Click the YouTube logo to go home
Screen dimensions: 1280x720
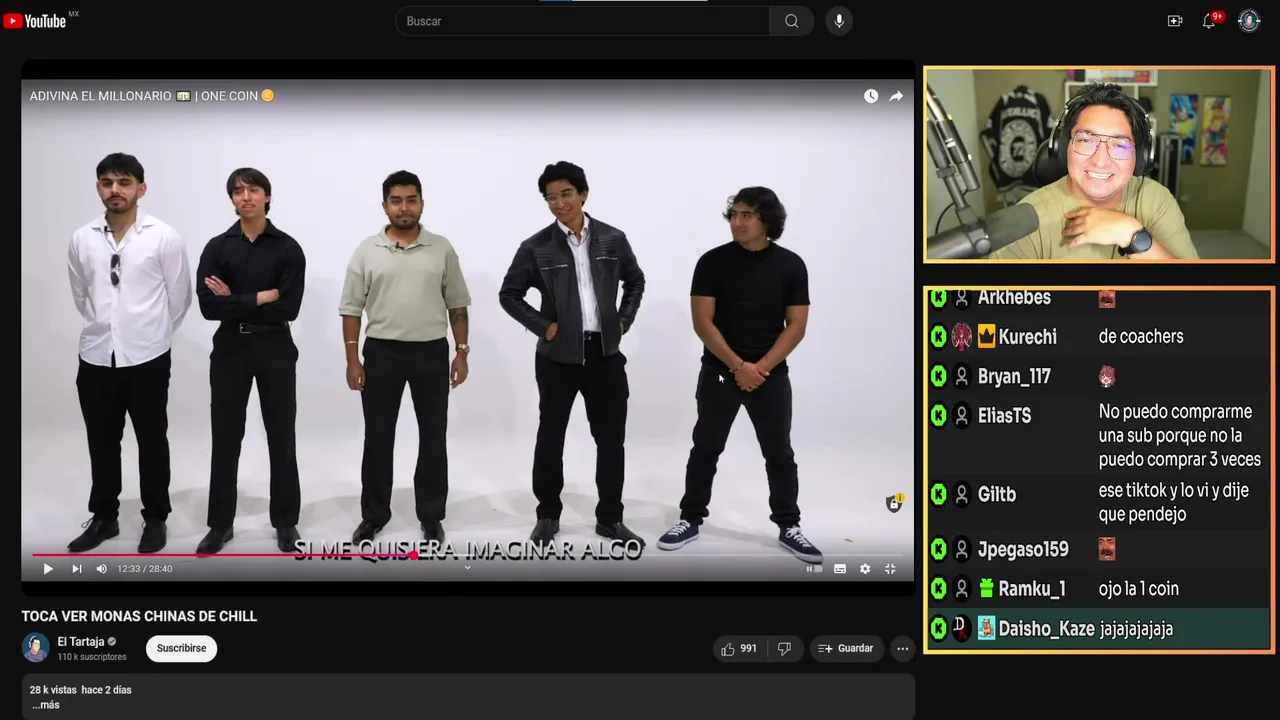pyautogui.click(x=35, y=21)
